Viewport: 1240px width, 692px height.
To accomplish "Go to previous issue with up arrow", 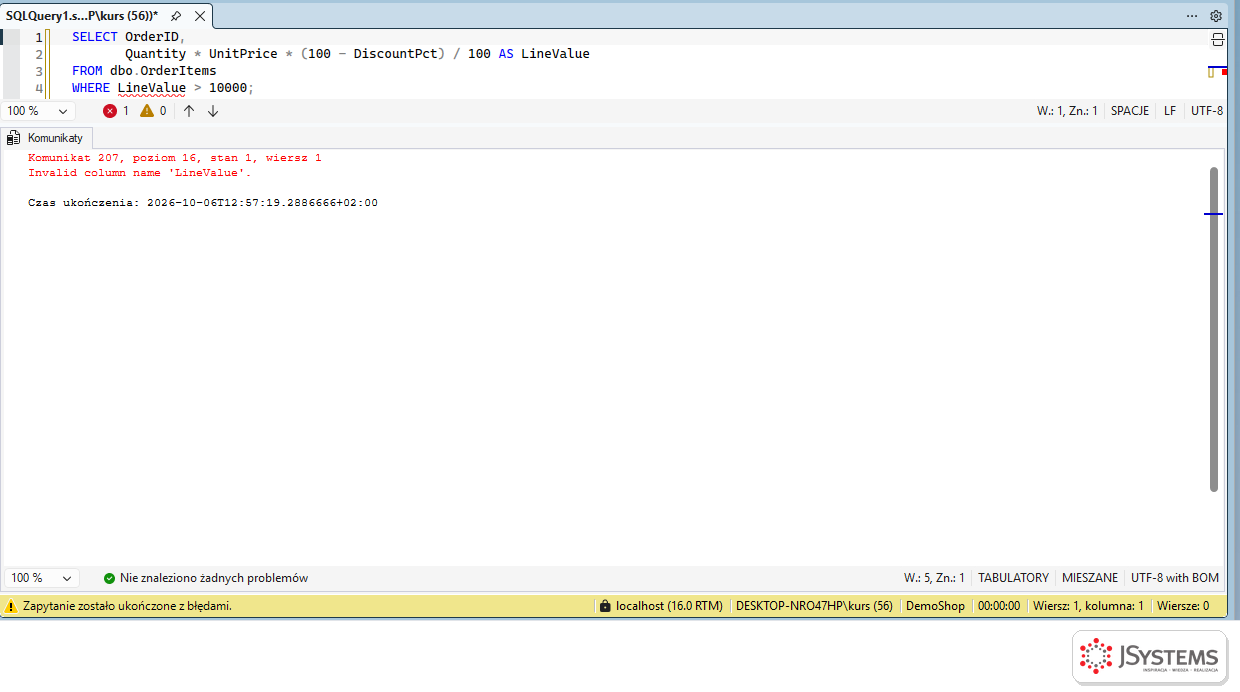I will (x=189, y=111).
